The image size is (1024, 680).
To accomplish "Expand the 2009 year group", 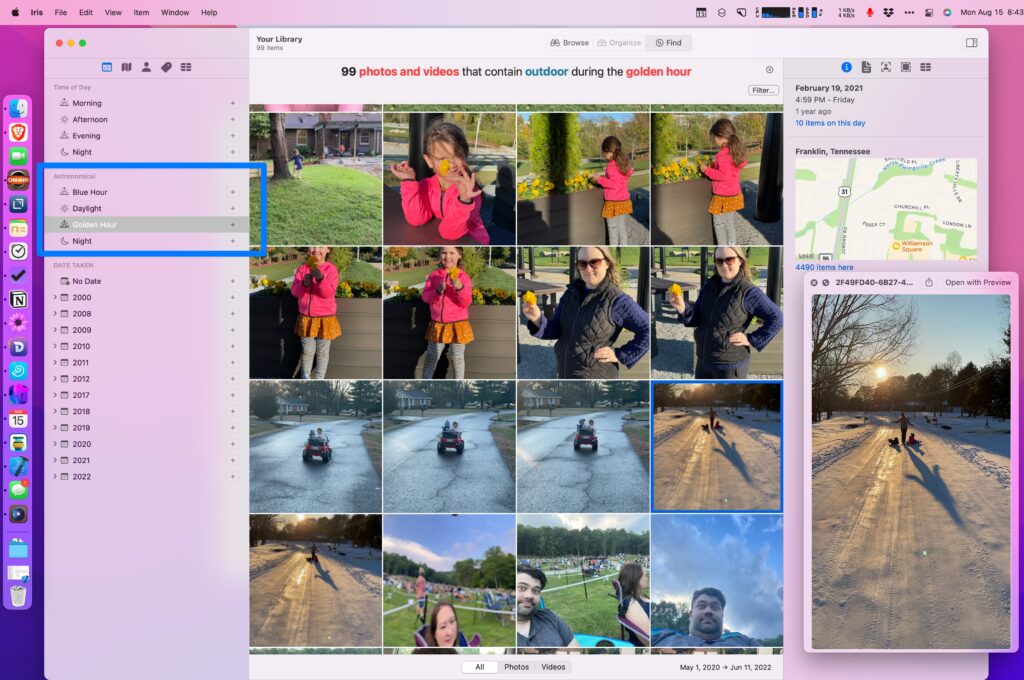I will point(55,330).
